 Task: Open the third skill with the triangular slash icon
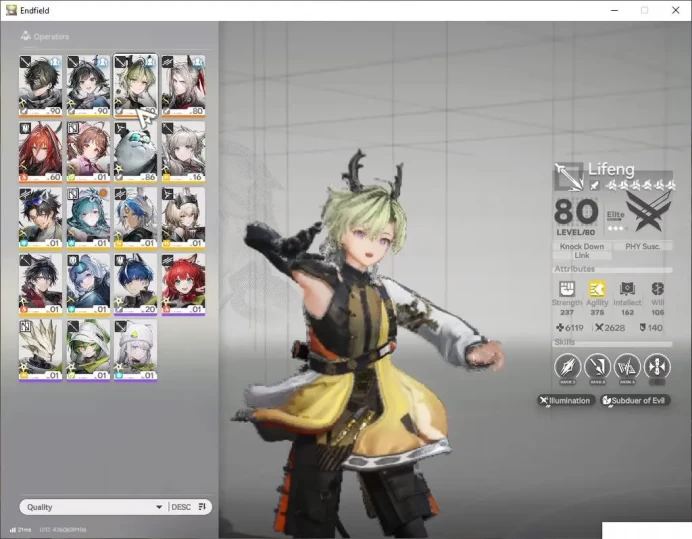point(627,366)
